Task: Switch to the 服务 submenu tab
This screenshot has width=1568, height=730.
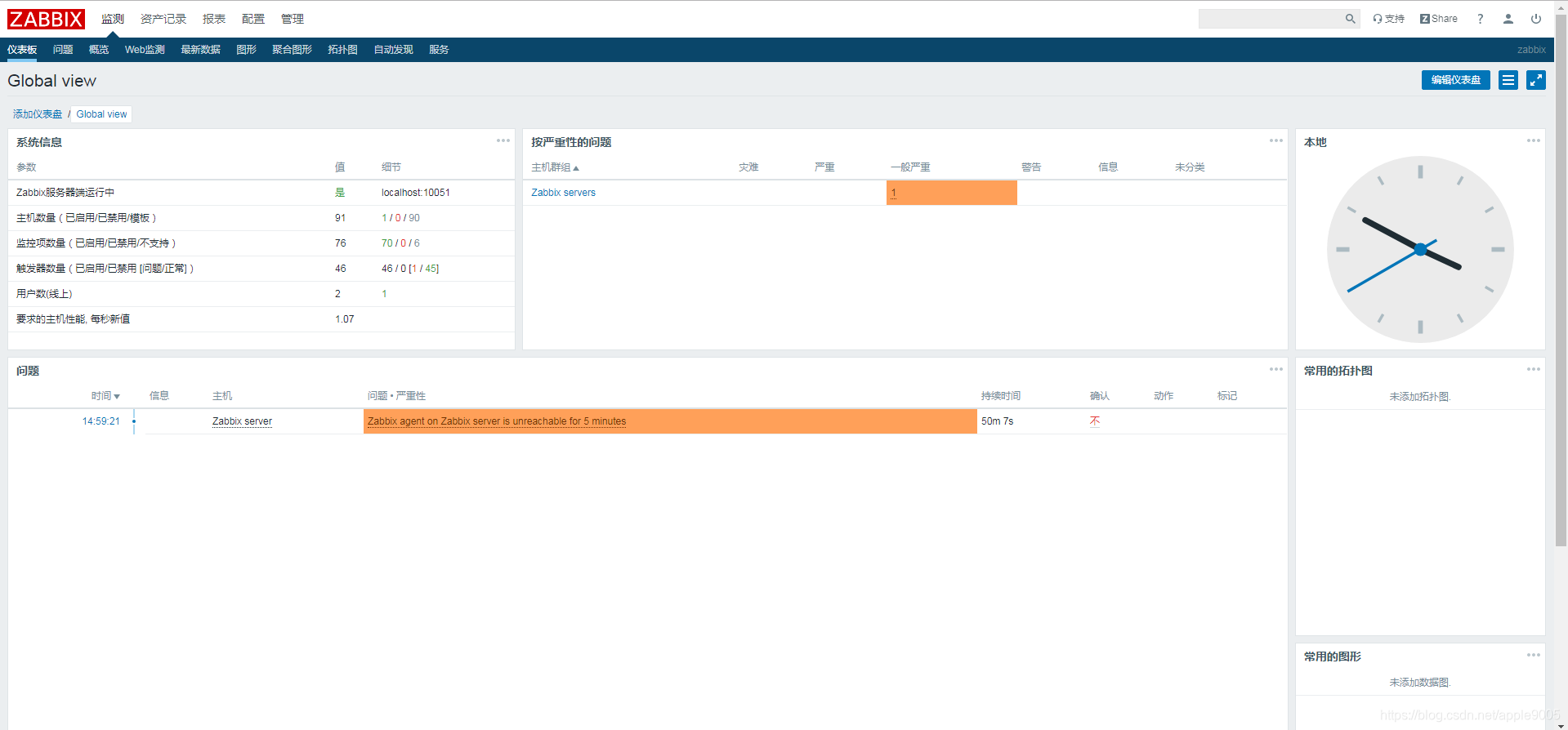Action: pyautogui.click(x=439, y=50)
